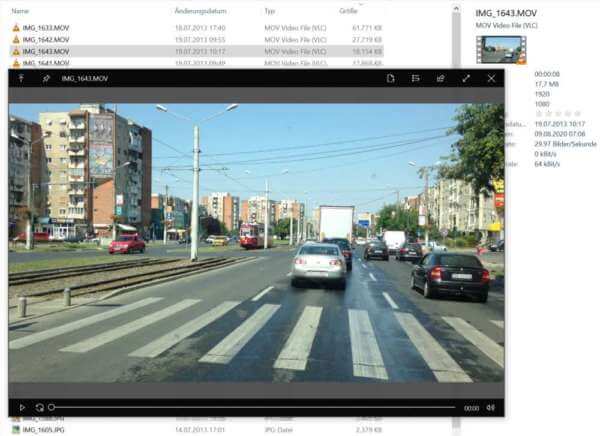Image resolution: width=600 pixels, height=436 pixels.
Task: Click the VLC cone icon of IMG_1643.MOV
Action: coord(15,51)
